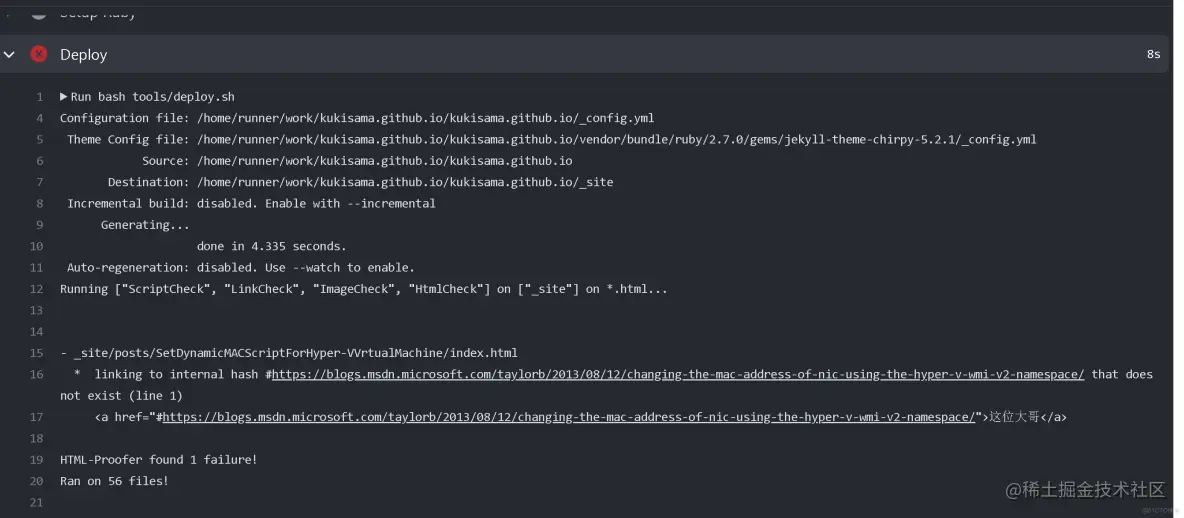
Task: Click log line number 19
Action: pos(36,460)
